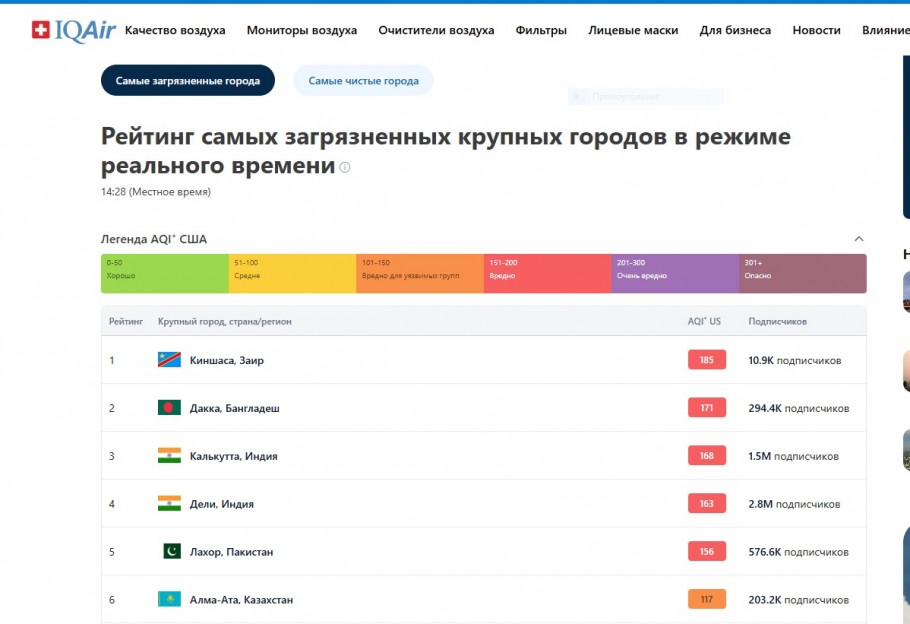The width and height of the screenshot is (910, 624).
Task: Open the Качество воздуха menu
Action: point(175,30)
